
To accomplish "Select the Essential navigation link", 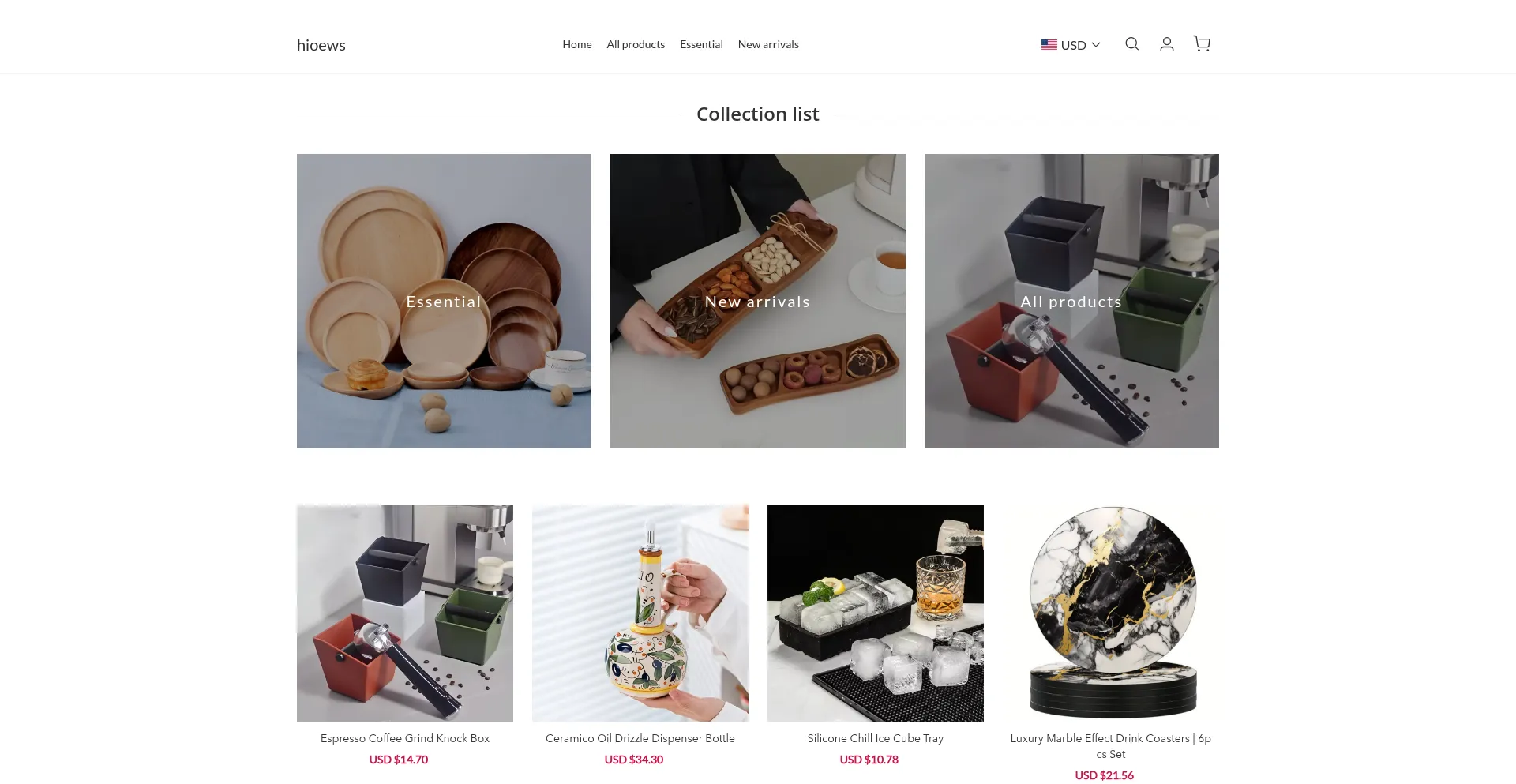I will tap(701, 44).
